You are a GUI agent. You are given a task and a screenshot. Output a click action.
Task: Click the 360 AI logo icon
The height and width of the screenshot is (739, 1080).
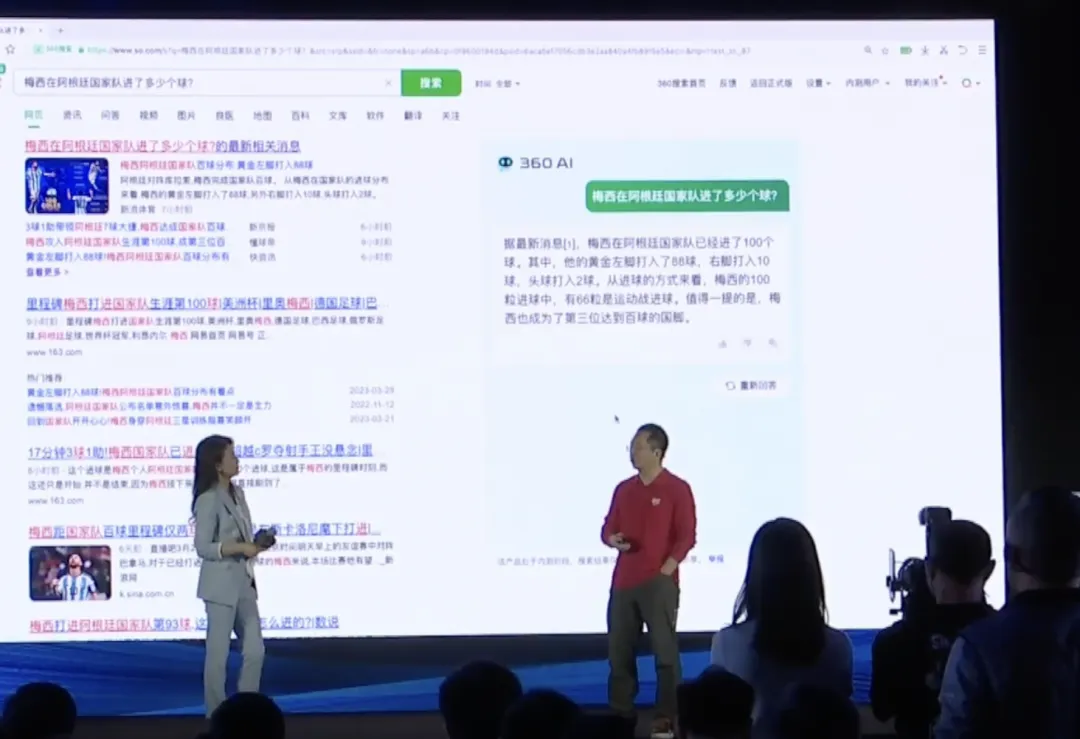pyautogui.click(x=506, y=163)
